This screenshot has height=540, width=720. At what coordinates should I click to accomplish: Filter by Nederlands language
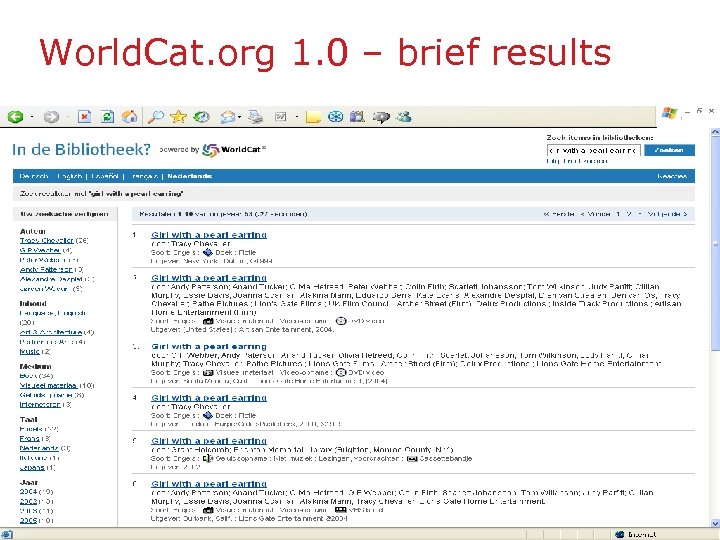[x=39, y=448]
